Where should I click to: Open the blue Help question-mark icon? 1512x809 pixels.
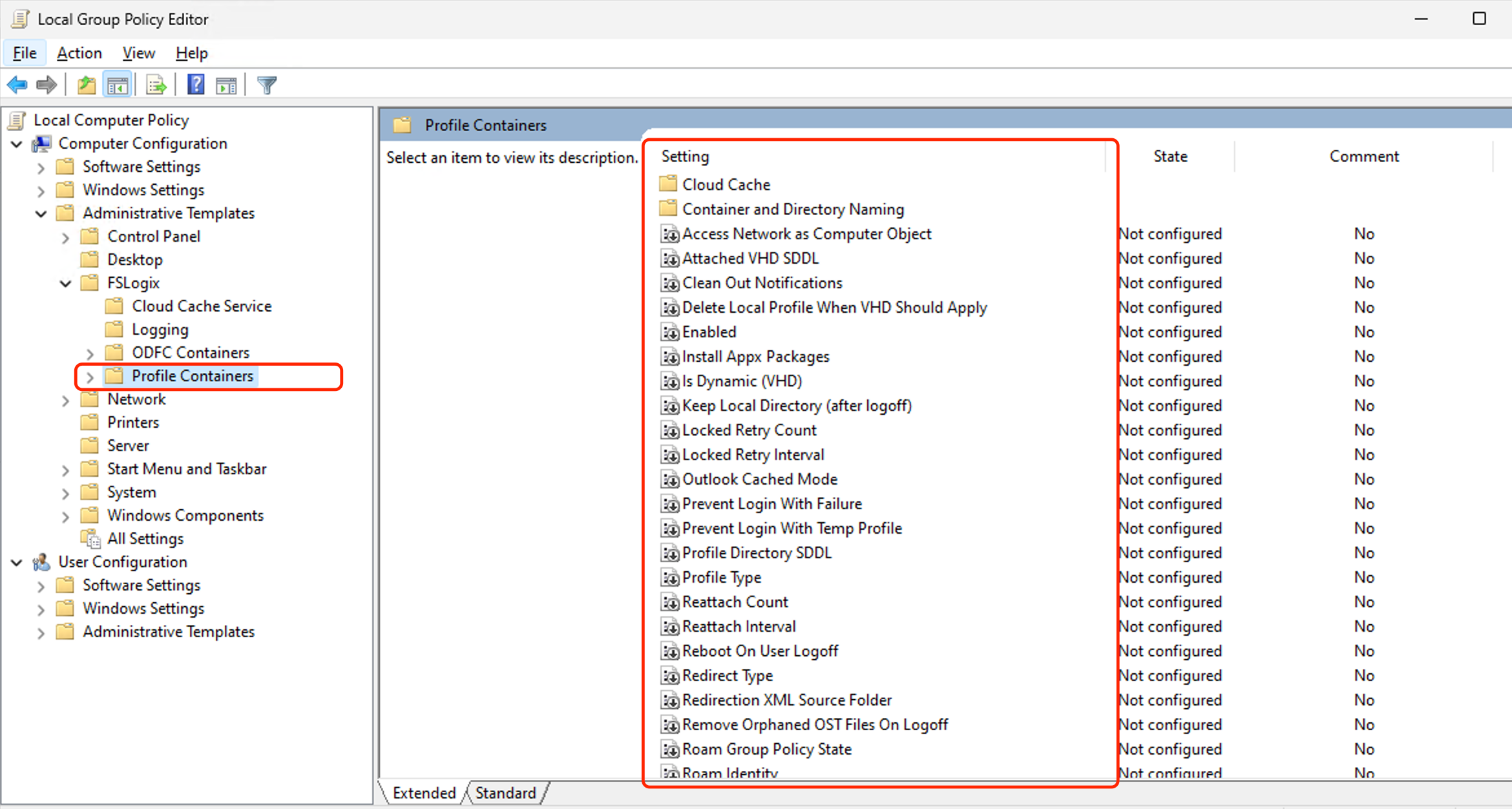coord(196,85)
